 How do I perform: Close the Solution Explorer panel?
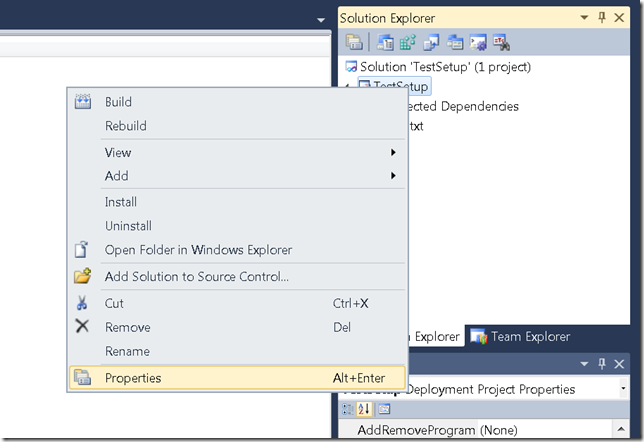tap(619, 18)
